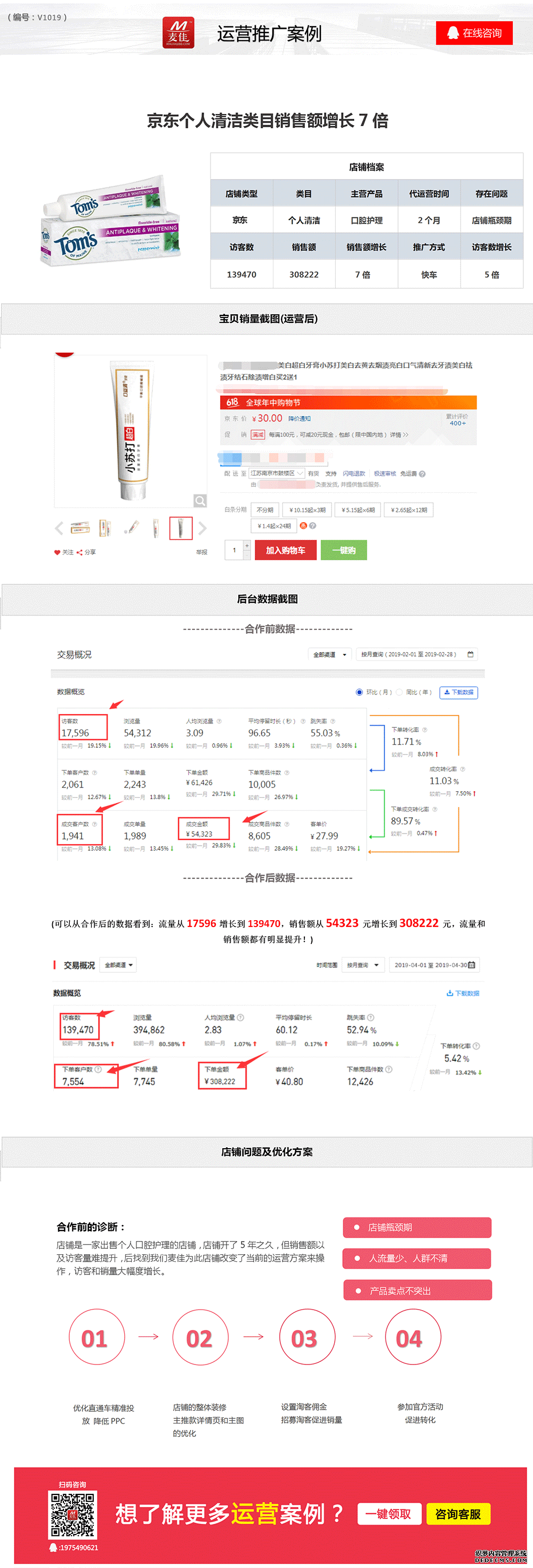Click help icon next to 跳失率 55.03%
Viewport: 533px width, 1568px height.
point(333,721)
